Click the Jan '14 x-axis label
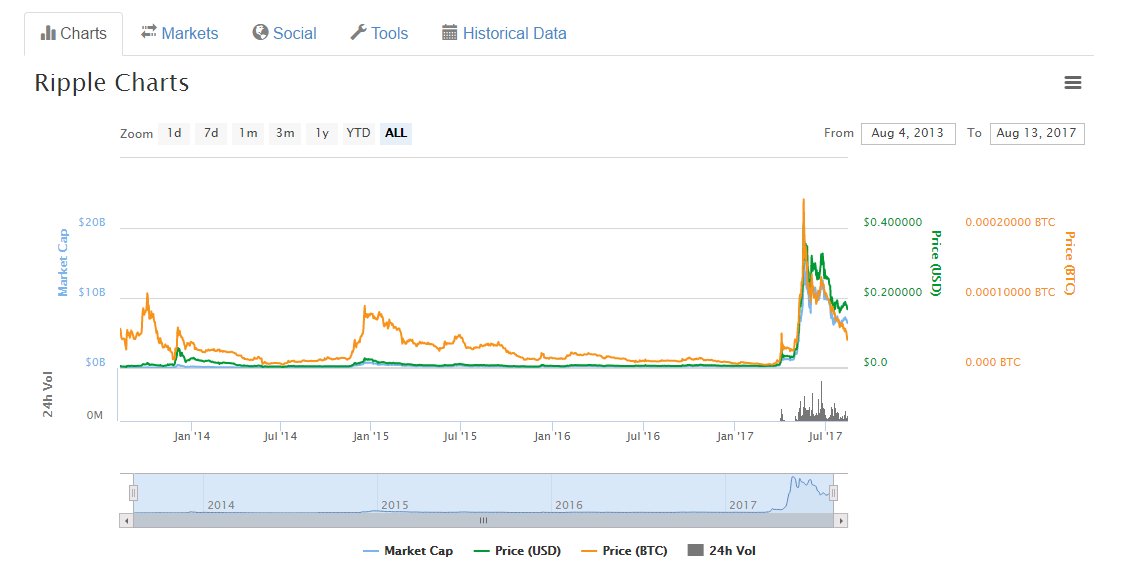This screenshot has height=566, width=1134. pos(192,437)
